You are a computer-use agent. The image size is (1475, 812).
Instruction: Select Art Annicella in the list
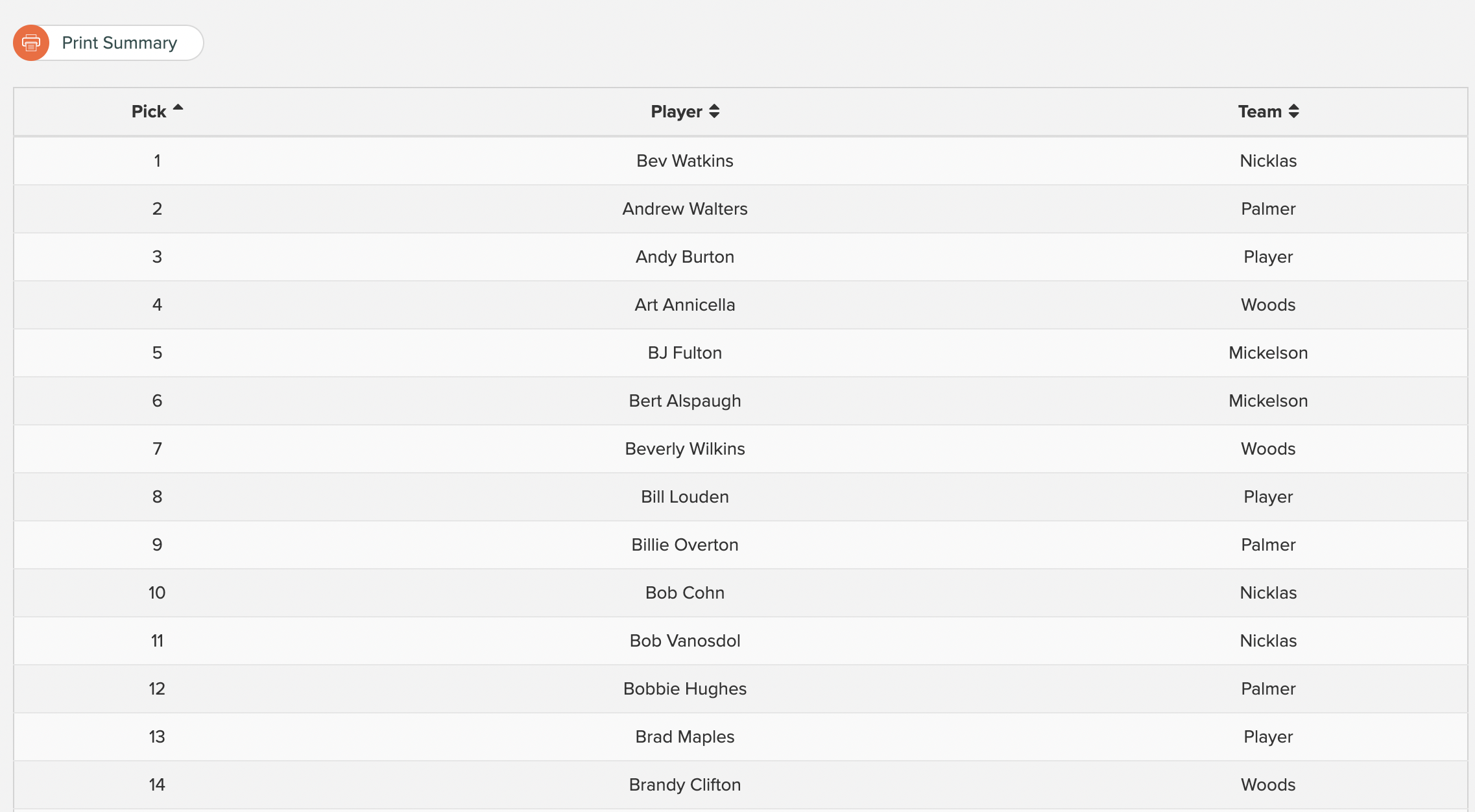[685, 305]
